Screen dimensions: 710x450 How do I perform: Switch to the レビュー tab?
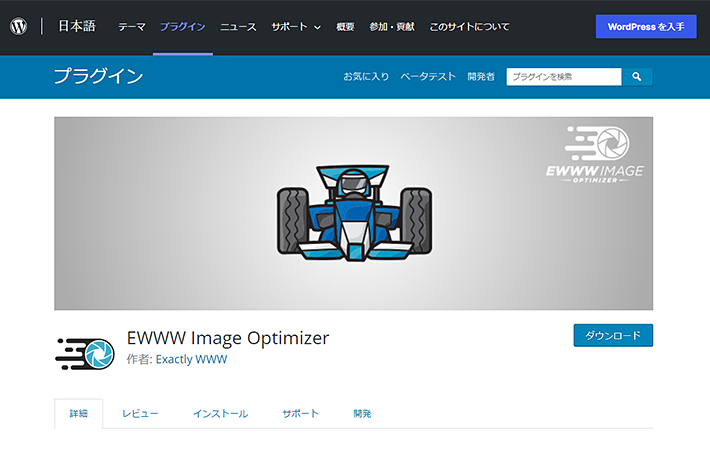(x=140, y=413)
